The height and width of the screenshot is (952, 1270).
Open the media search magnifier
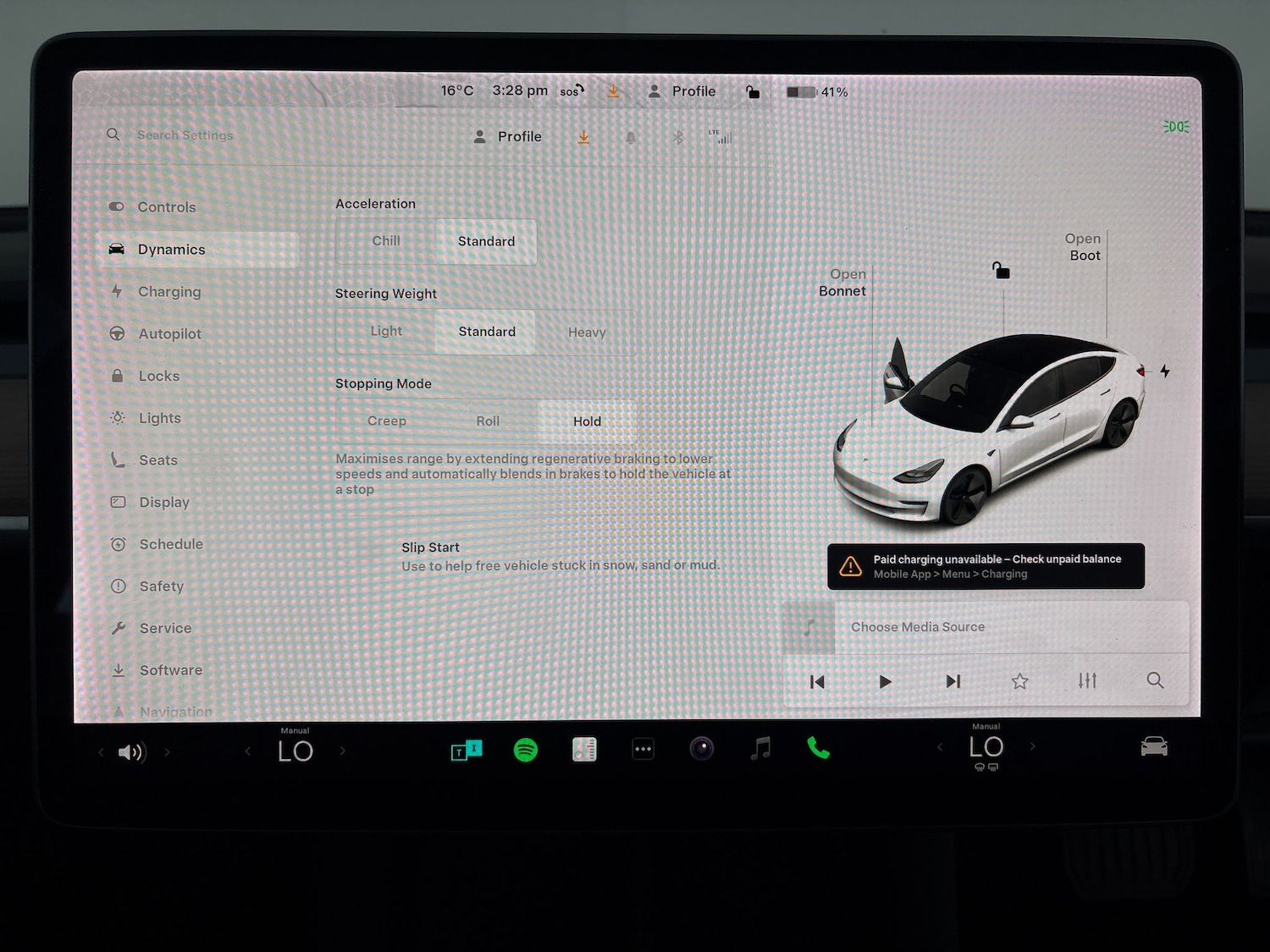point(1155,680)
